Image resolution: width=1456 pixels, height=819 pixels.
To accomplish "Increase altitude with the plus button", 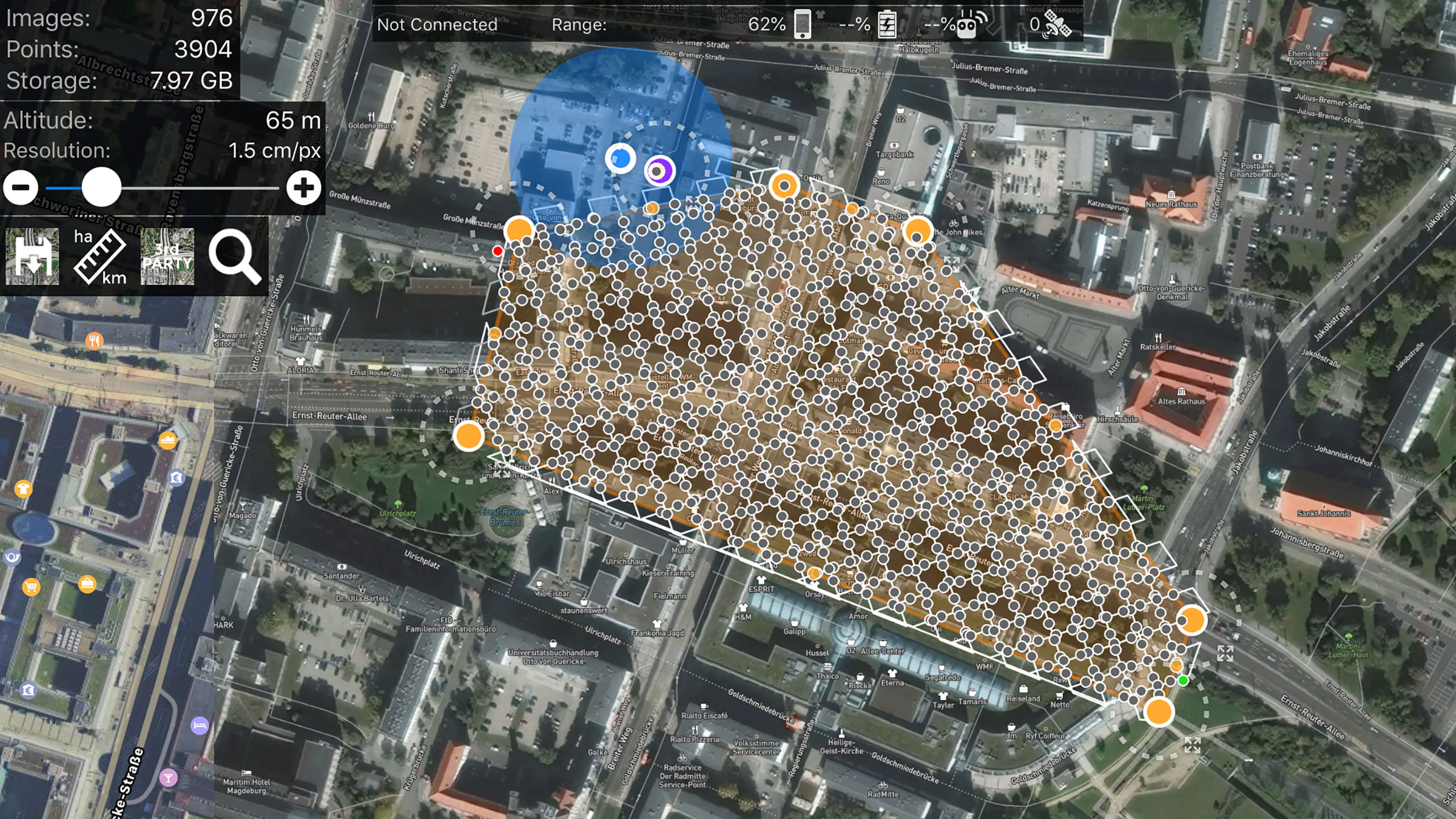I will pos(304,188).
